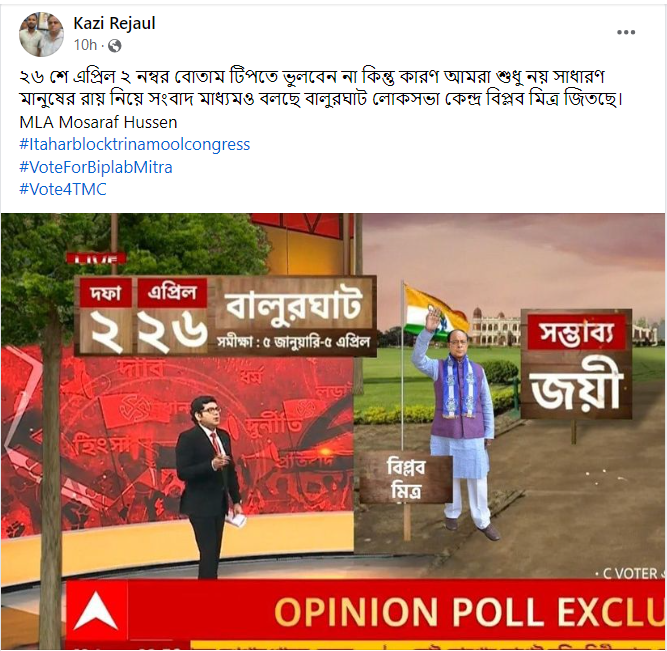Click the LIVE badge in image
667x651 pixels.
97,258
